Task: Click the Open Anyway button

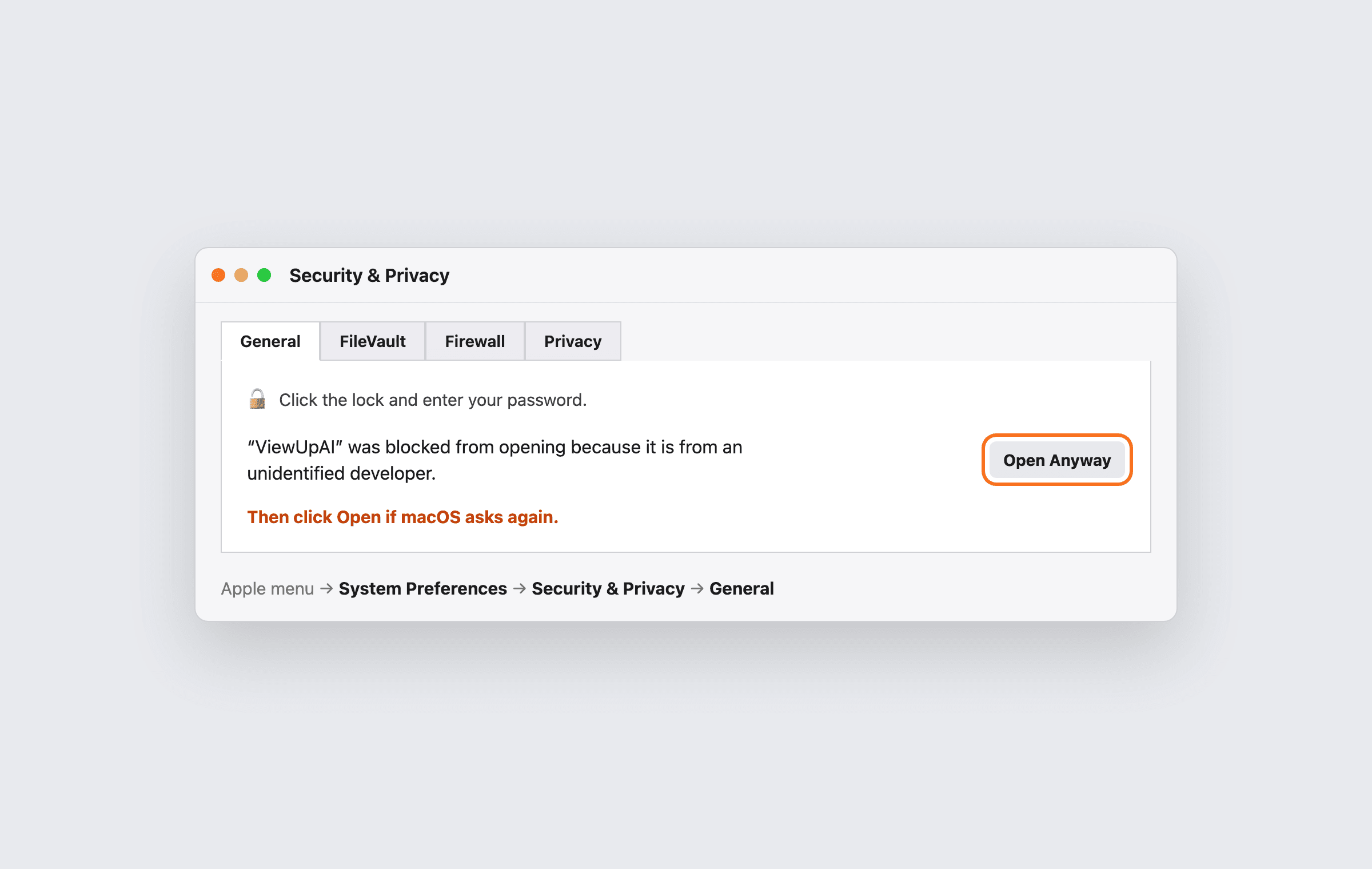Action: coord(1057,460)
